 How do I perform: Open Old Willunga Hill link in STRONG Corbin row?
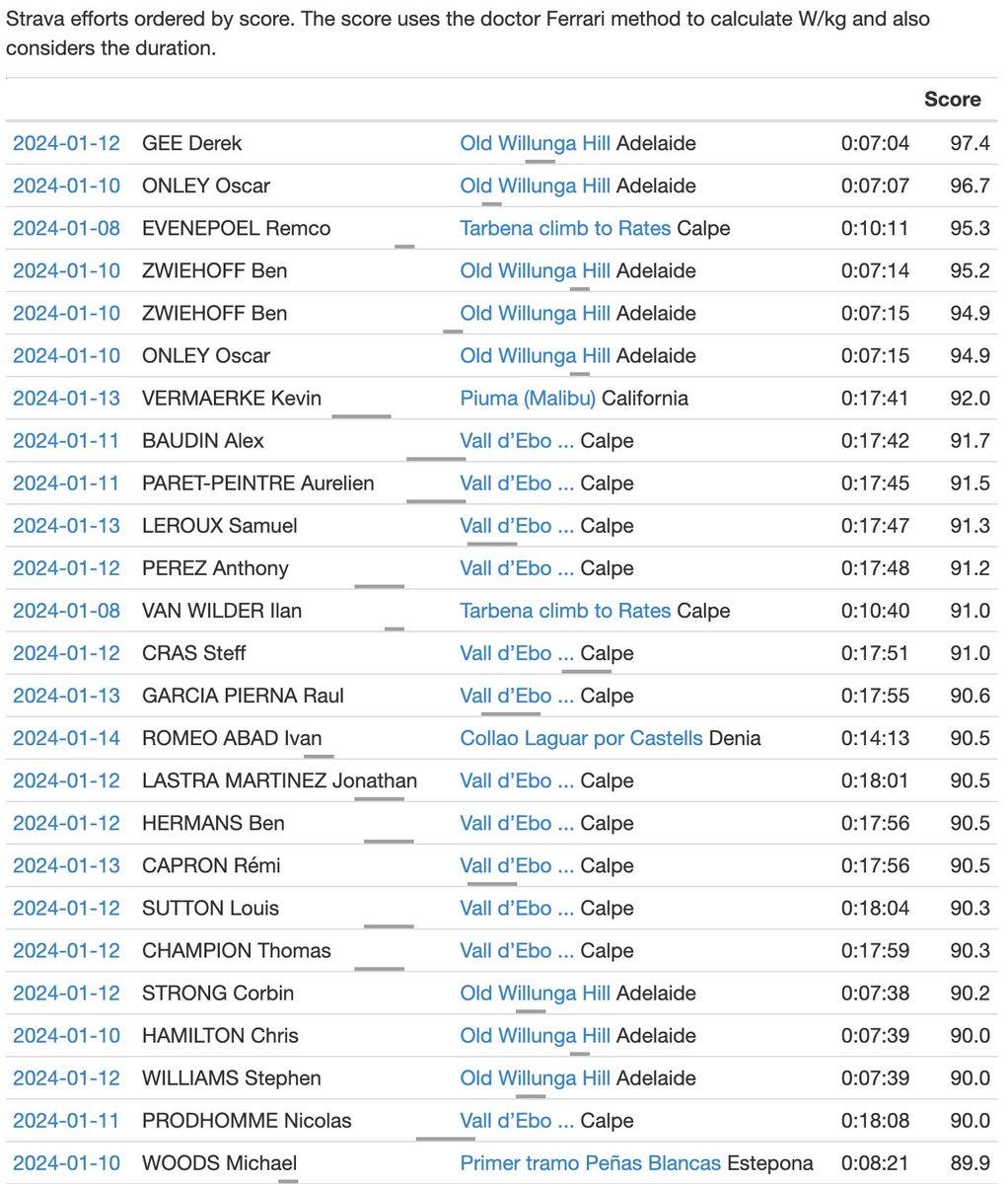[x=536, y=993]
